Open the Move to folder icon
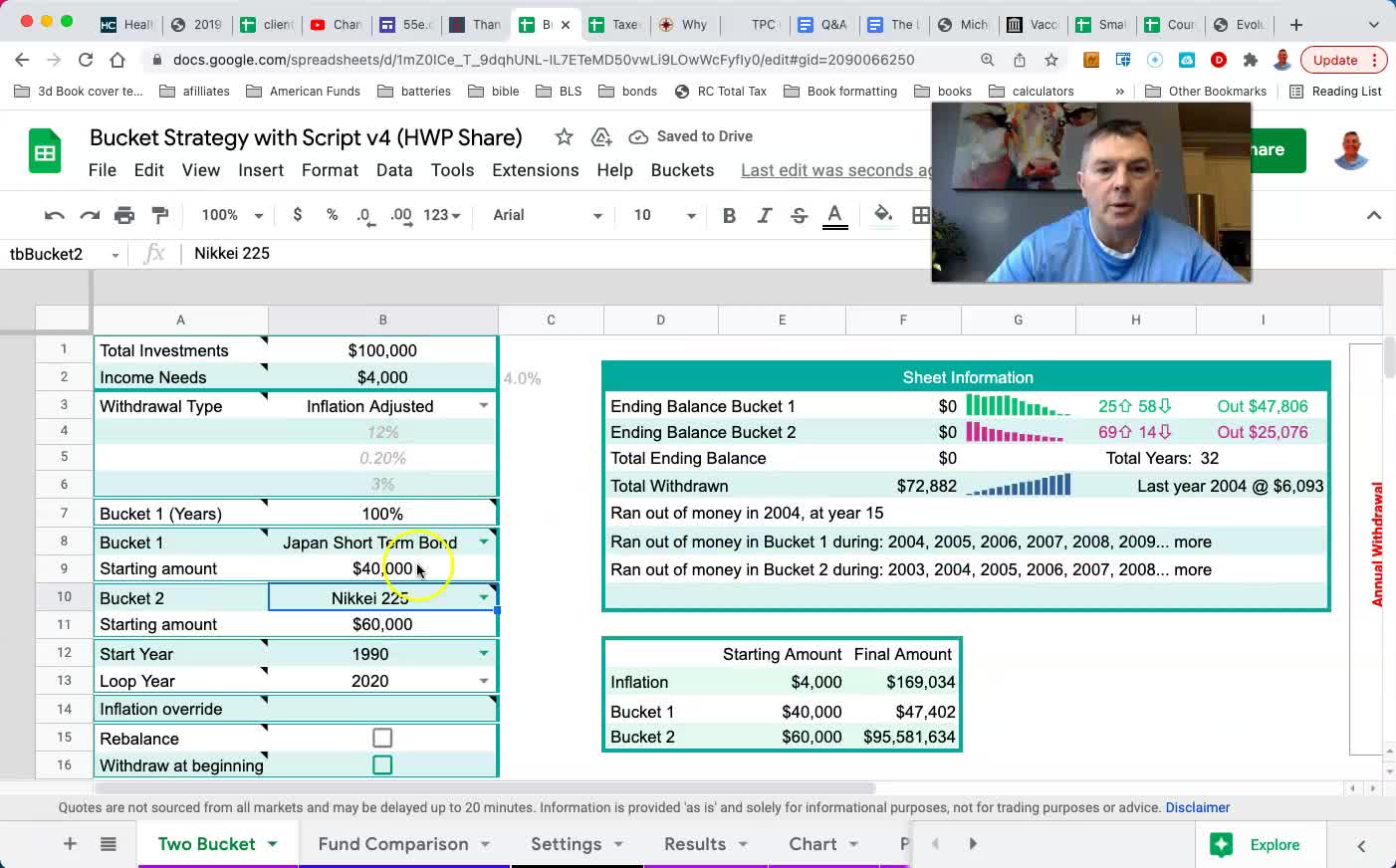 tap(601, 137)
